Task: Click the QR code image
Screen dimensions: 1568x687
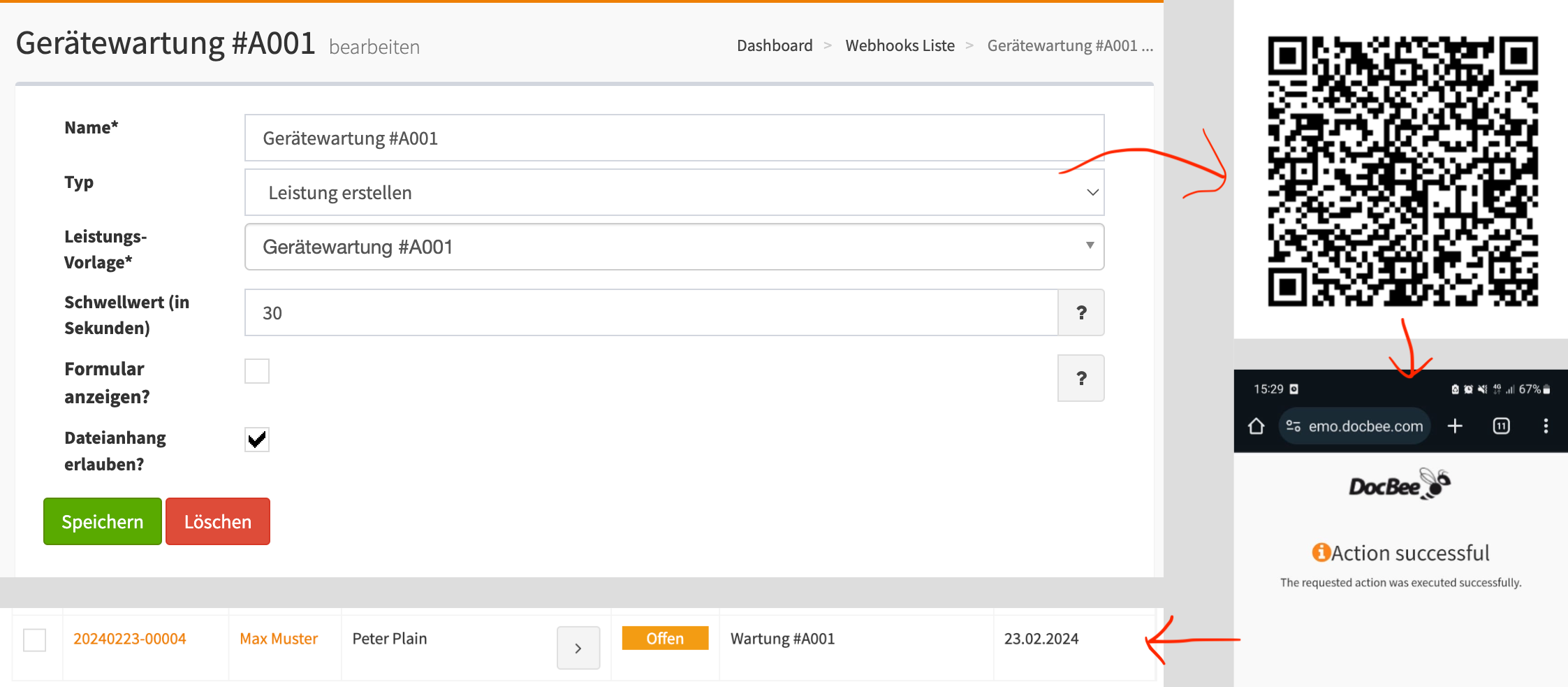Action: coord(1402,171)
